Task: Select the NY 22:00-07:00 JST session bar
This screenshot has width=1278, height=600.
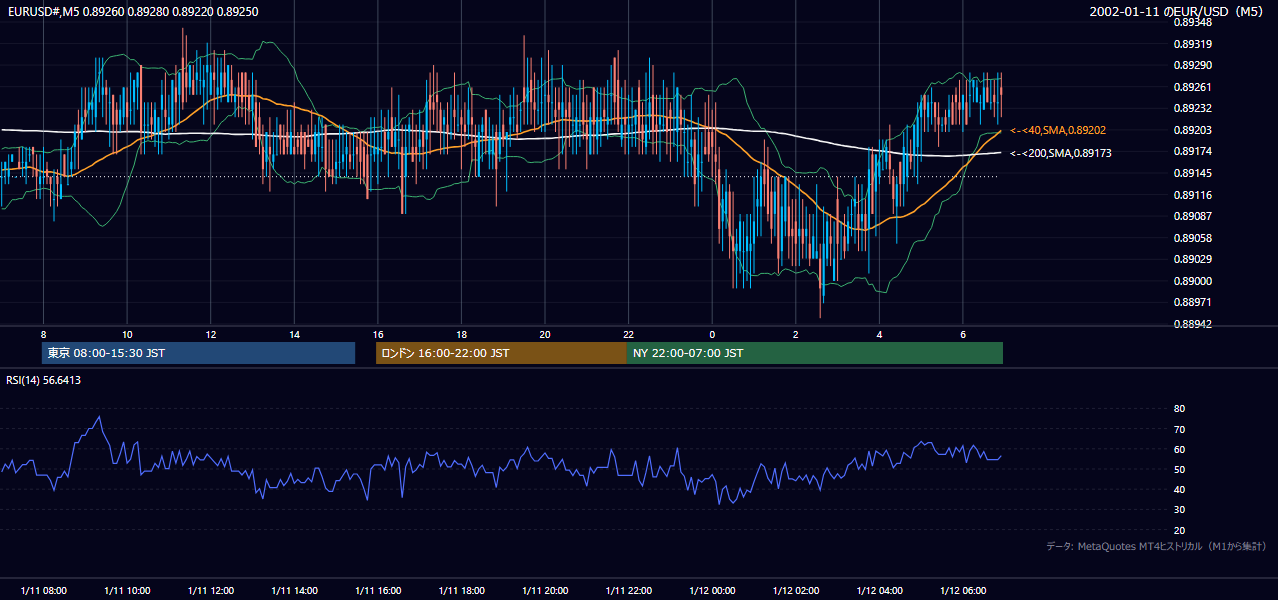Action: pos(815,353)
